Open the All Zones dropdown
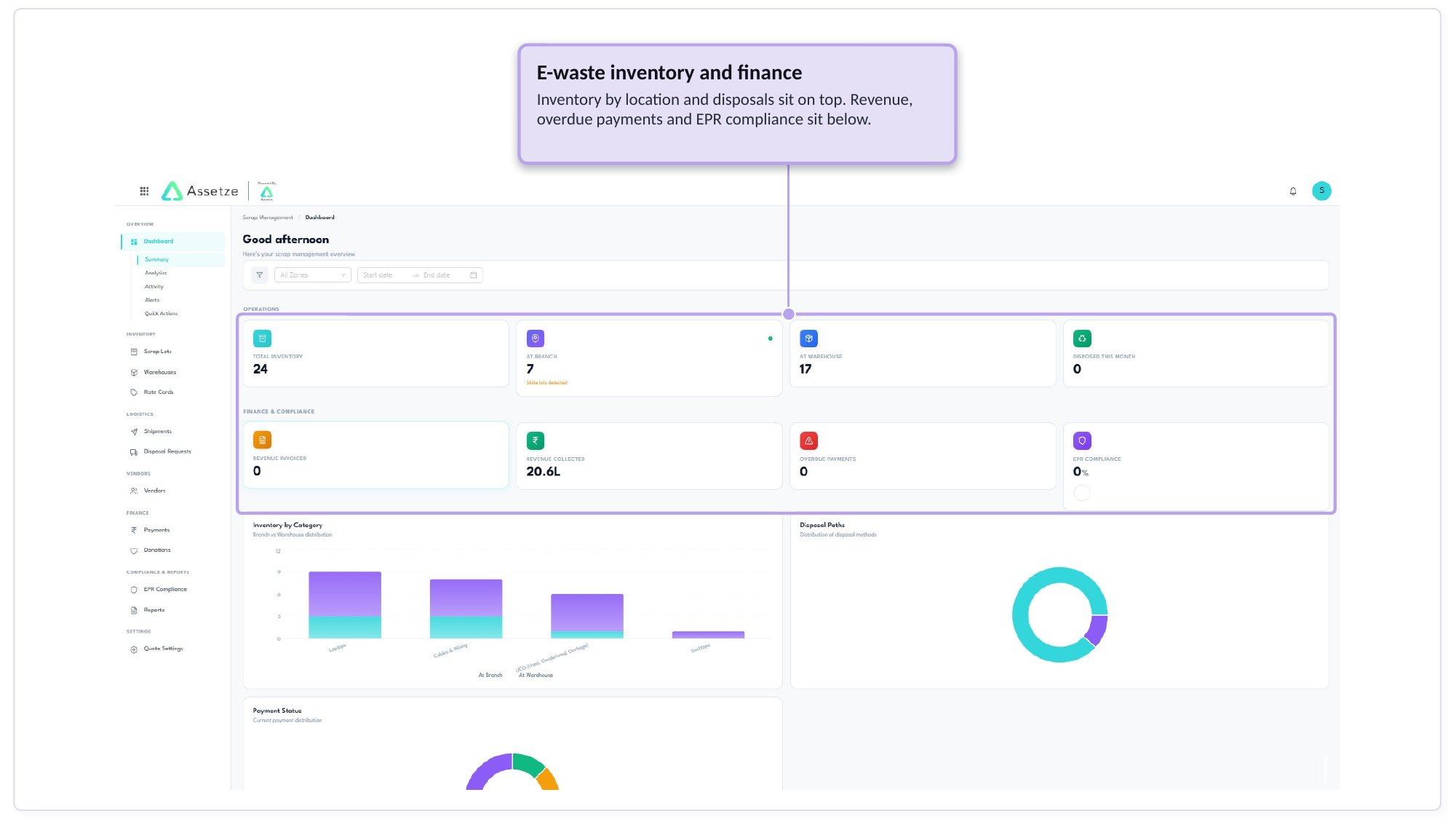The height and width of the screenshot is (819, 1456). (313, 275)
